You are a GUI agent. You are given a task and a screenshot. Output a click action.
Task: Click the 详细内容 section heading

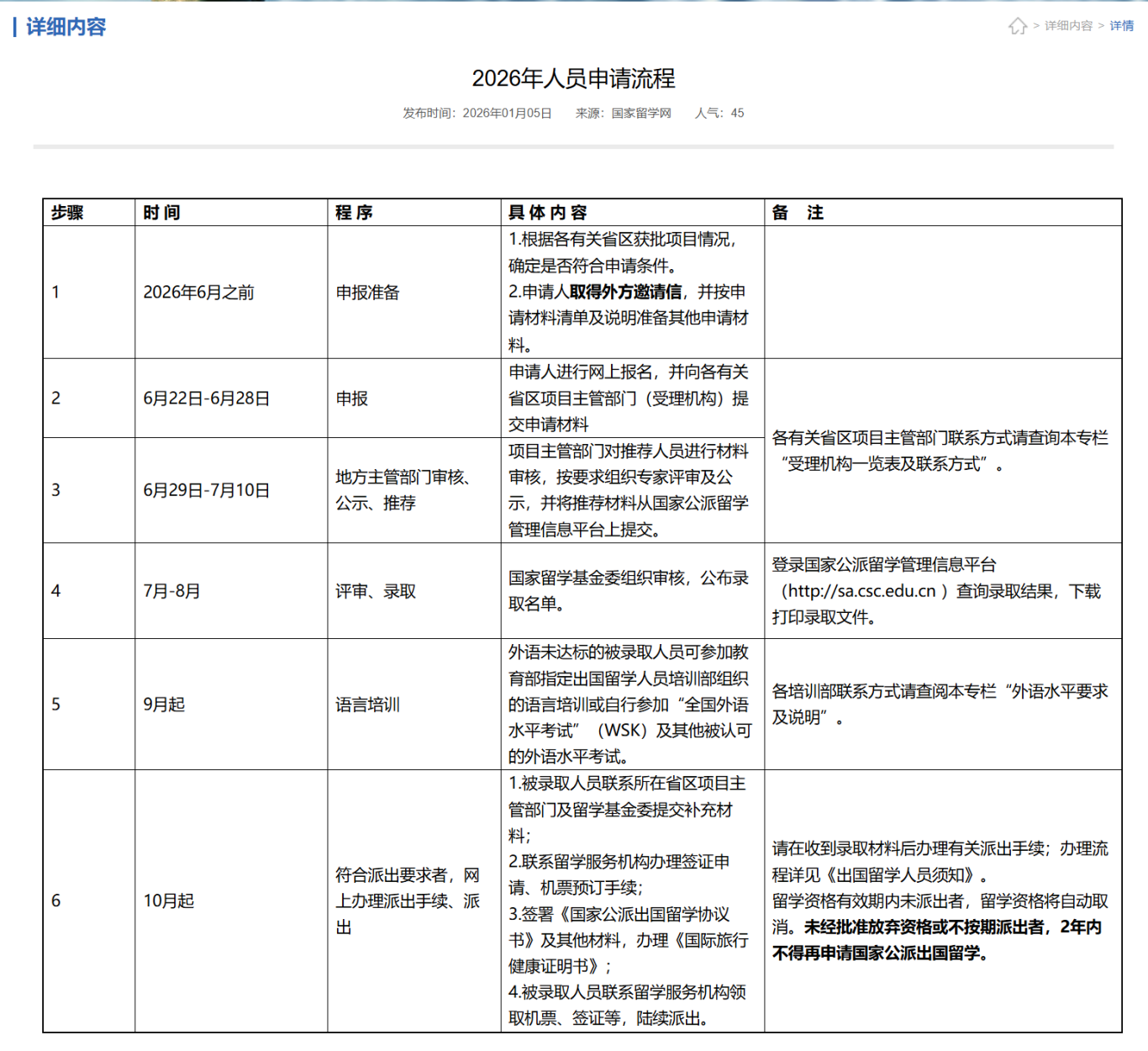click(x=66, y=27)
